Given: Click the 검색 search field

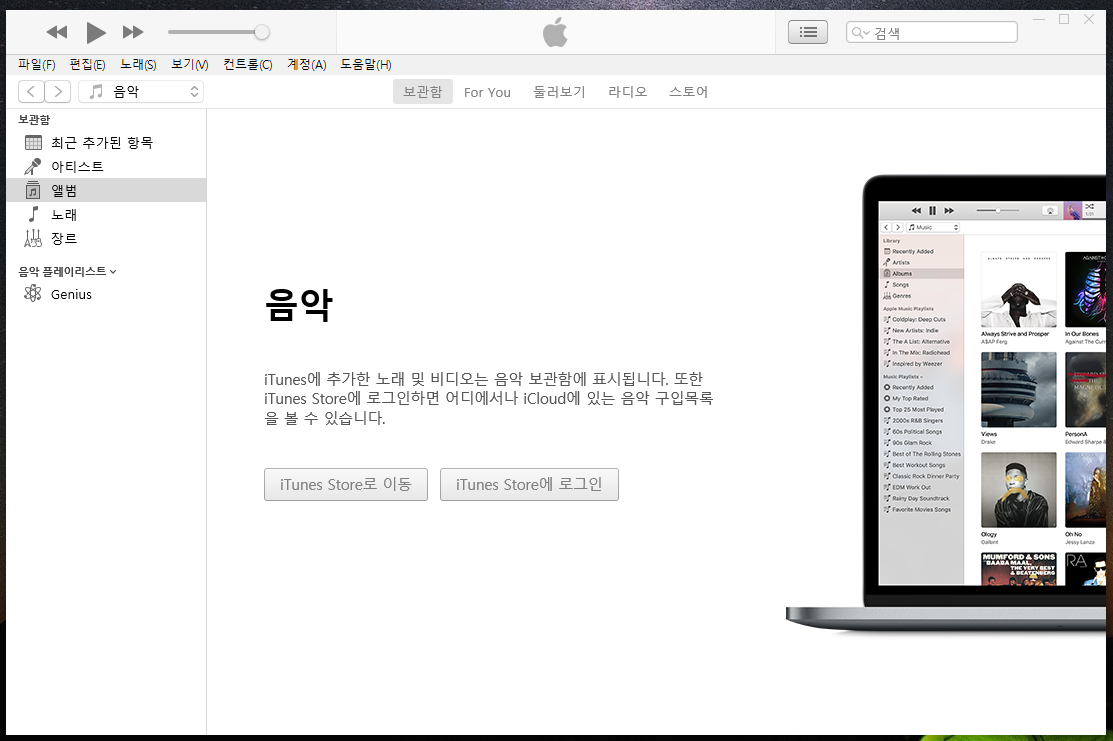Looking at the screenshot, I should pyautogui.click(x=931, y=32).
